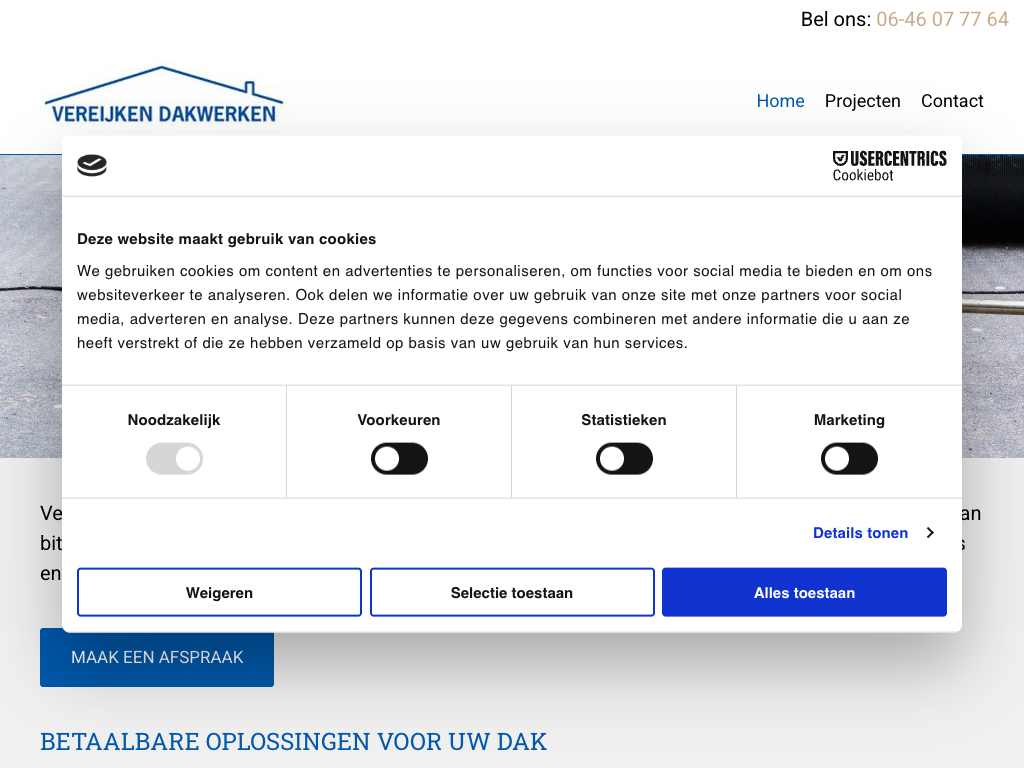
Task: Open the Usercentrics Cookiebot logo link
Action: pos(889,166)
